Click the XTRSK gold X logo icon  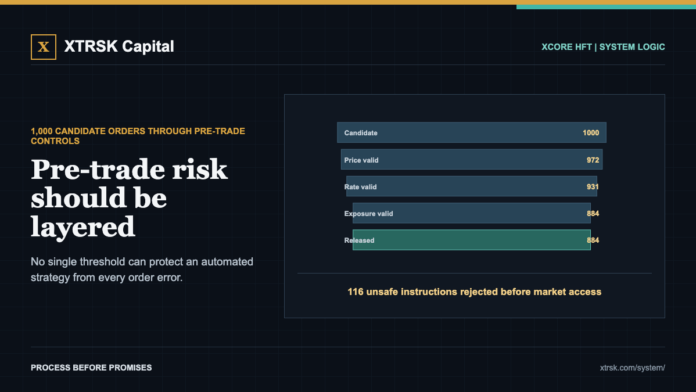tap(44, 47)
